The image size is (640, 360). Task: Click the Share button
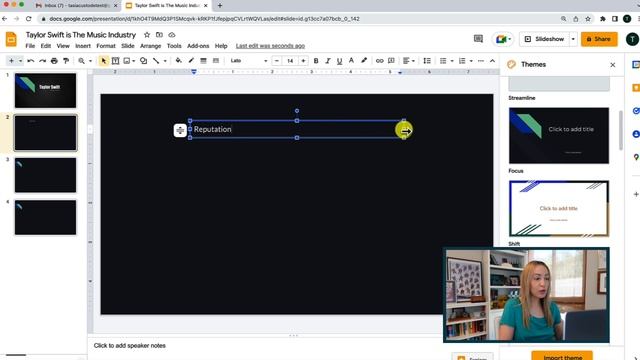pyautogui.click(x=599, y=39)
